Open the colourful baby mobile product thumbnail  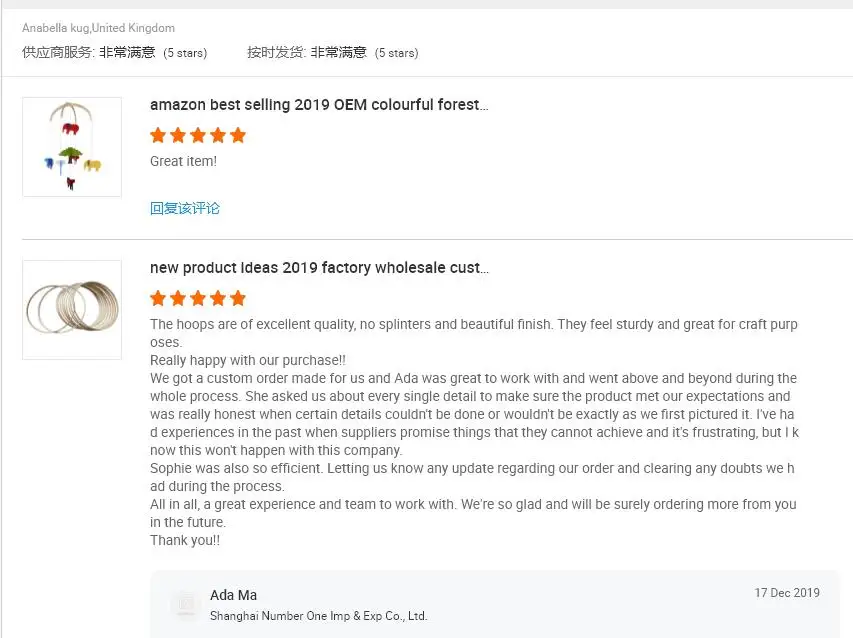click(72, 147)
